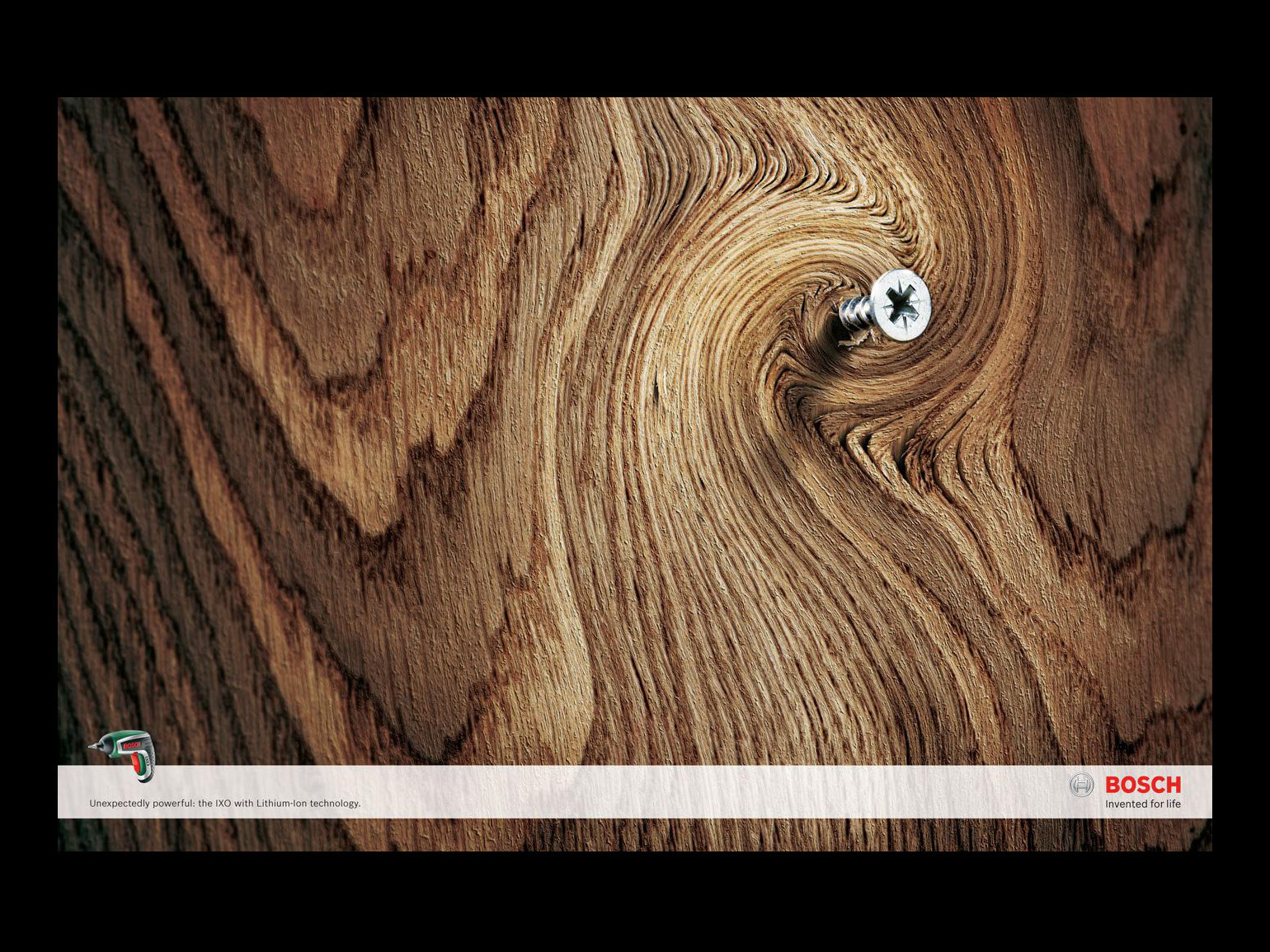This screenshot has height=952, width=1270.
Task: Click the Bosch IXO screwdriver image
Action: pos(124,756)
